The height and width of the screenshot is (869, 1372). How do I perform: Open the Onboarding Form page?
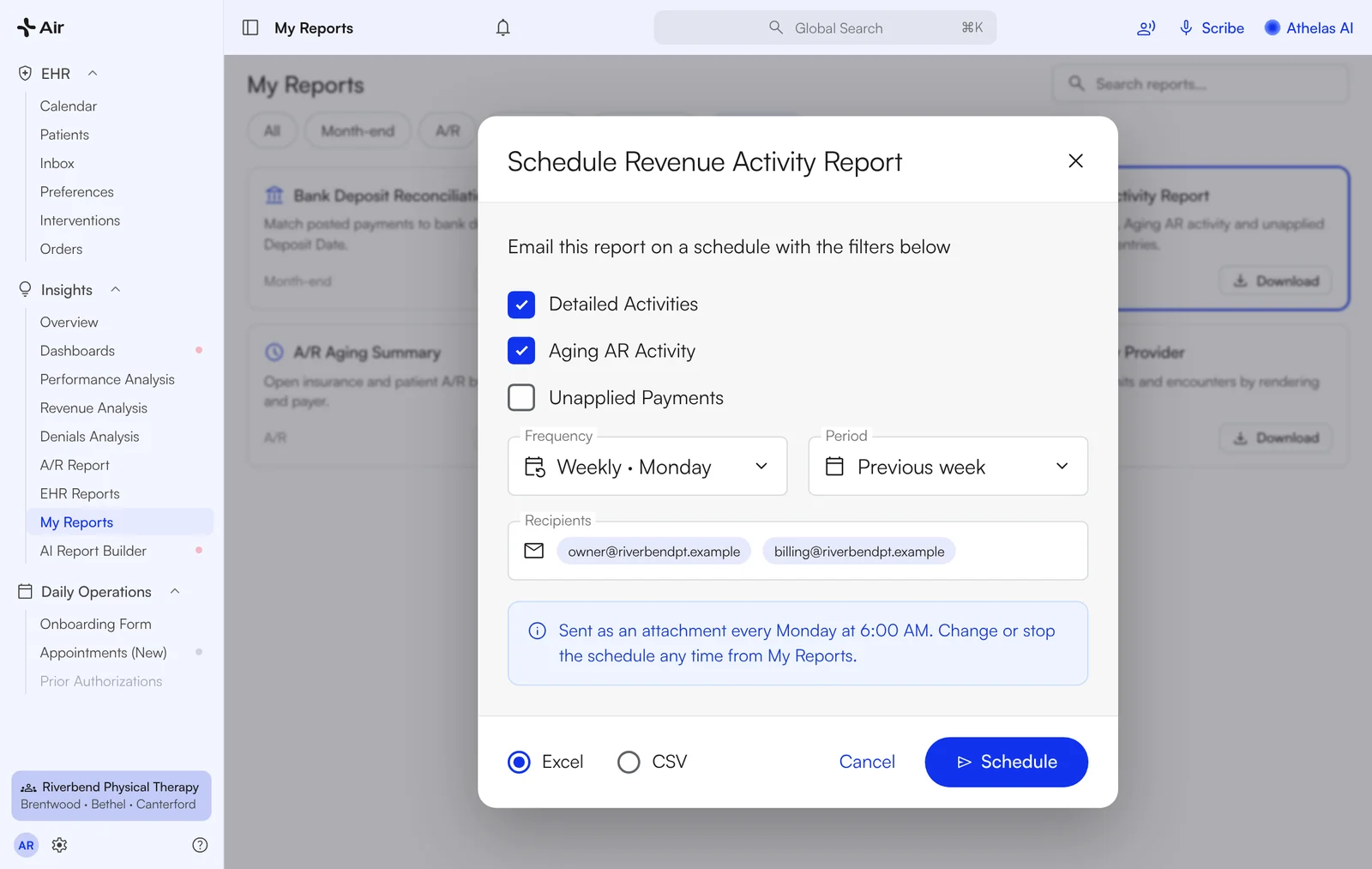(x=96, y=625)
